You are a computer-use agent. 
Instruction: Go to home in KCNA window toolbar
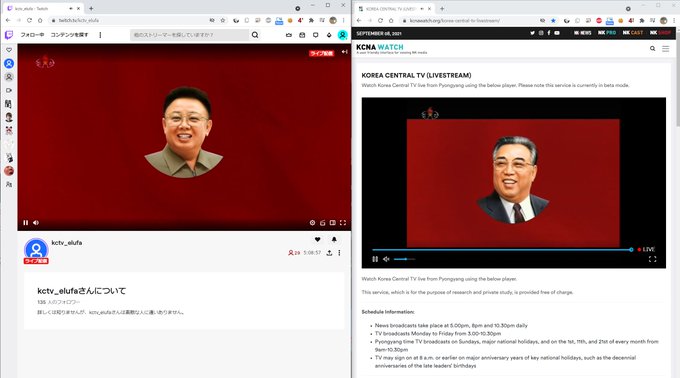pyautogui.click(x=391, y=20)
